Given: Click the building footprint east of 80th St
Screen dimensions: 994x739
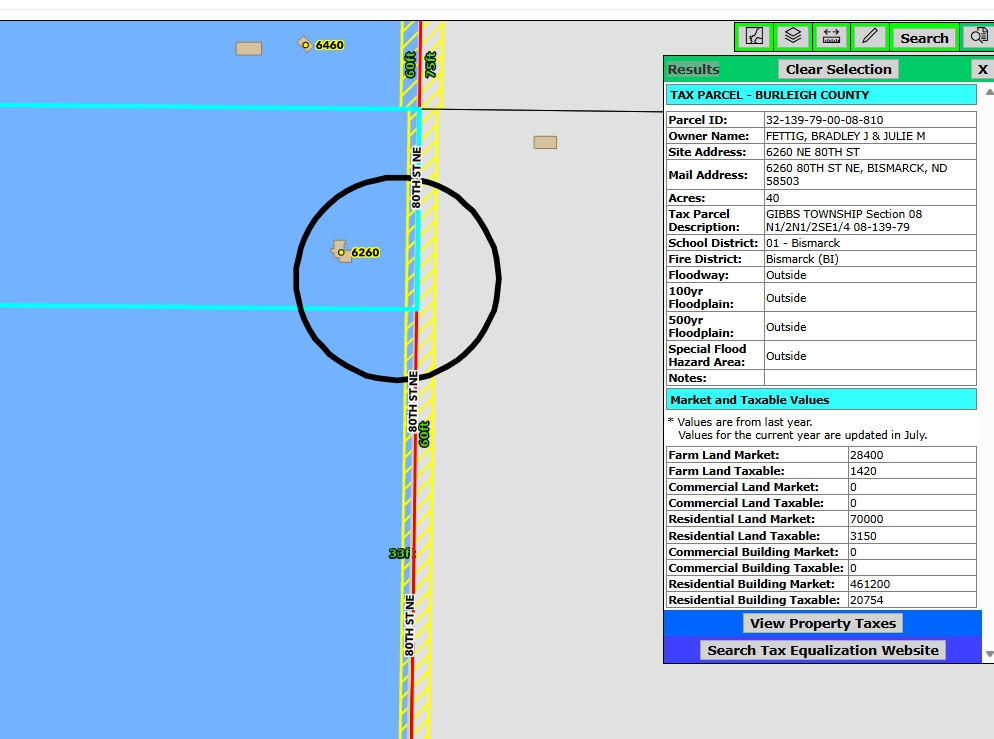Looking at the screenshot, I should (545, 142).
